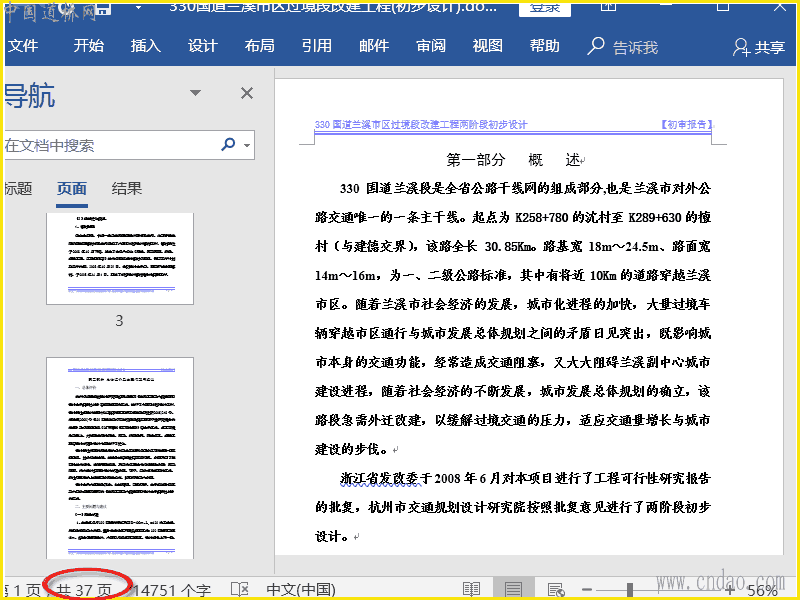The height and width of the screenshot is (600, 800).
Task: Switch to Read Mode view
Action: [471, 590]
